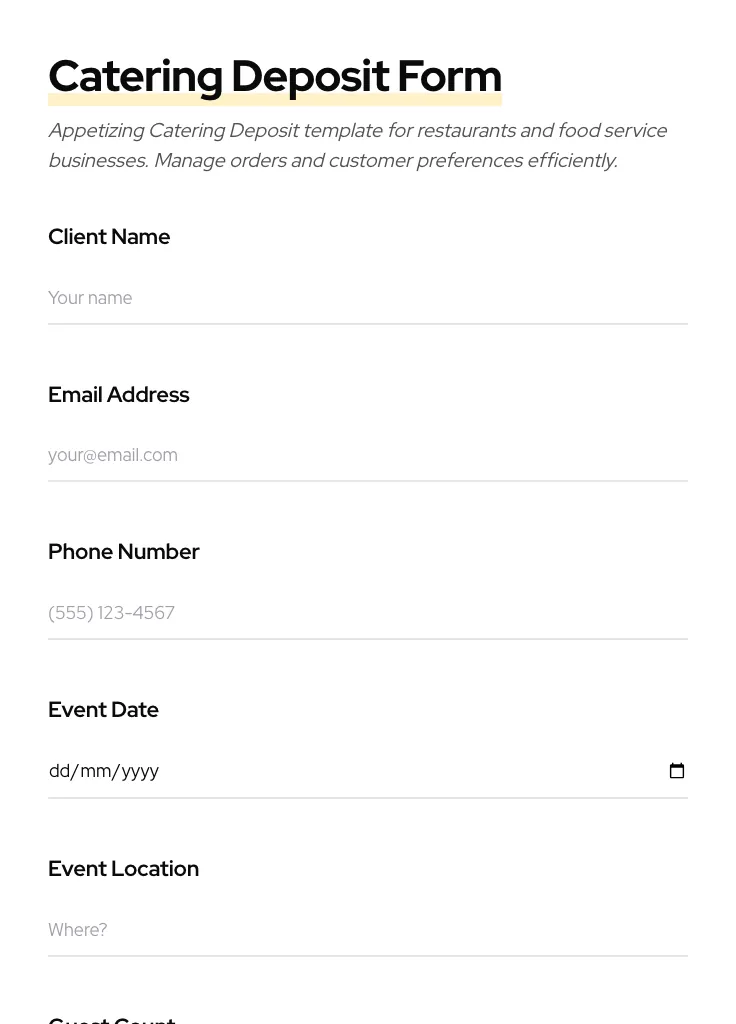Image resolution: width=736 pixels, height=1024 pixels.
Task: Click the word "Deposit" in the form title
Action: point(309,76)
